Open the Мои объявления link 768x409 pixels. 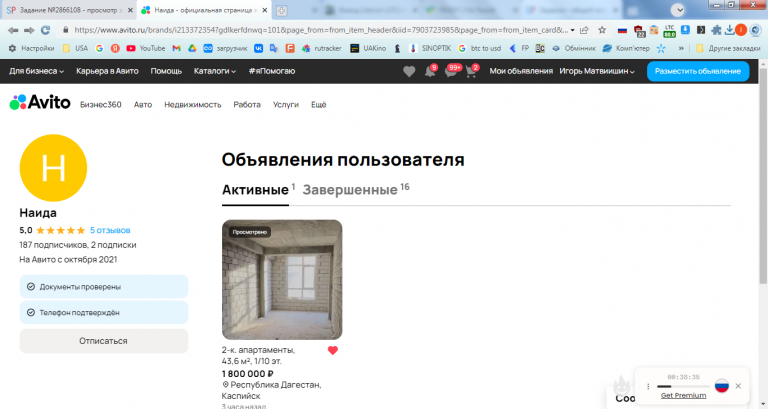pyautogui.click(x=521, y=71)
